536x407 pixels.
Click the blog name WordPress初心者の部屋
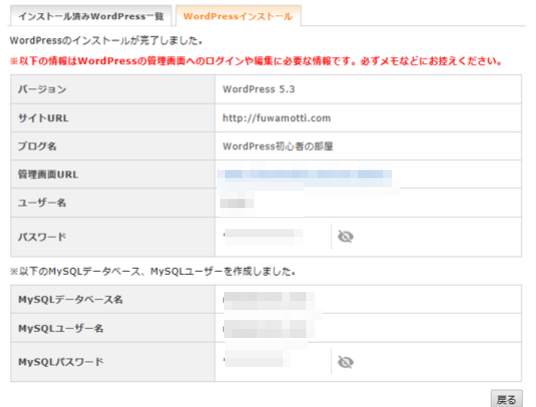(278, 146)
